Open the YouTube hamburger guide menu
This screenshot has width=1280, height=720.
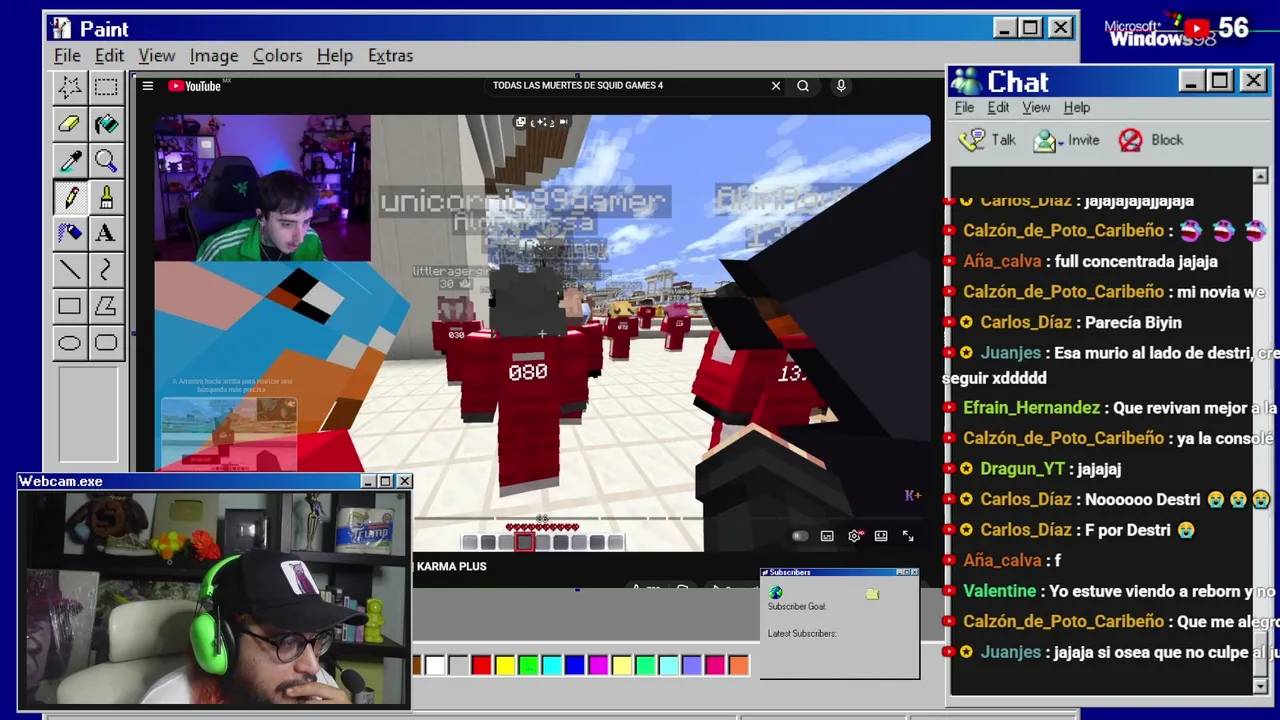point(147,86)
